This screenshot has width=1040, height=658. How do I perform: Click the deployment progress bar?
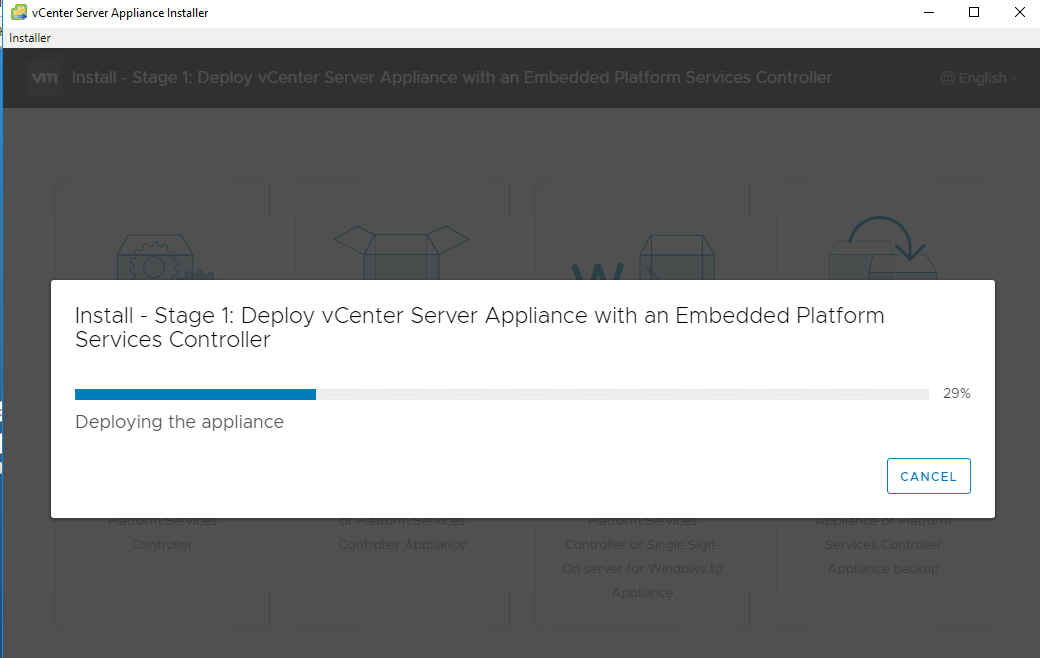tap(501, 394)
